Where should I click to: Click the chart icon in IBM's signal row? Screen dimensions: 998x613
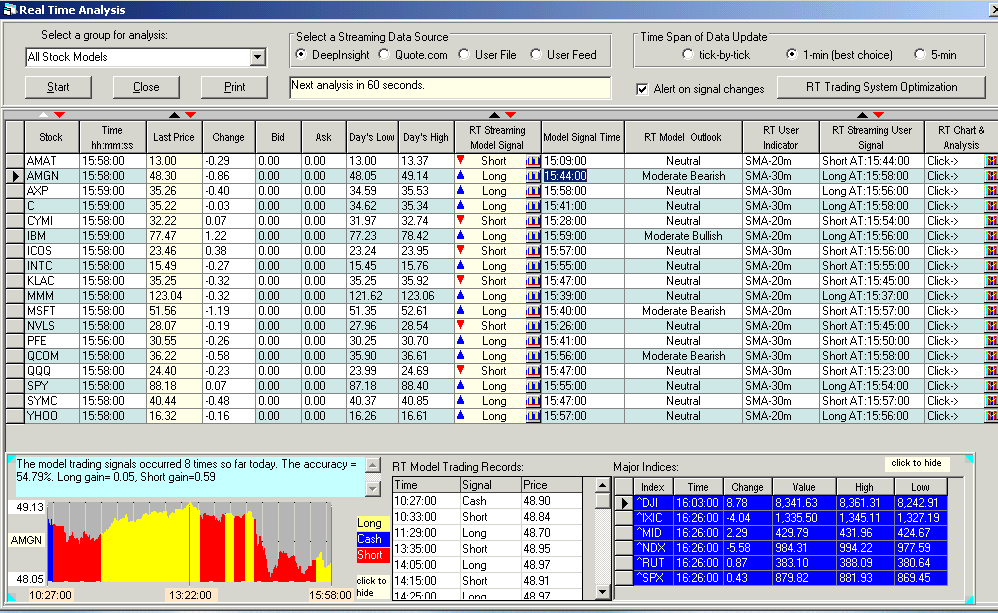(x=533, y=236)
